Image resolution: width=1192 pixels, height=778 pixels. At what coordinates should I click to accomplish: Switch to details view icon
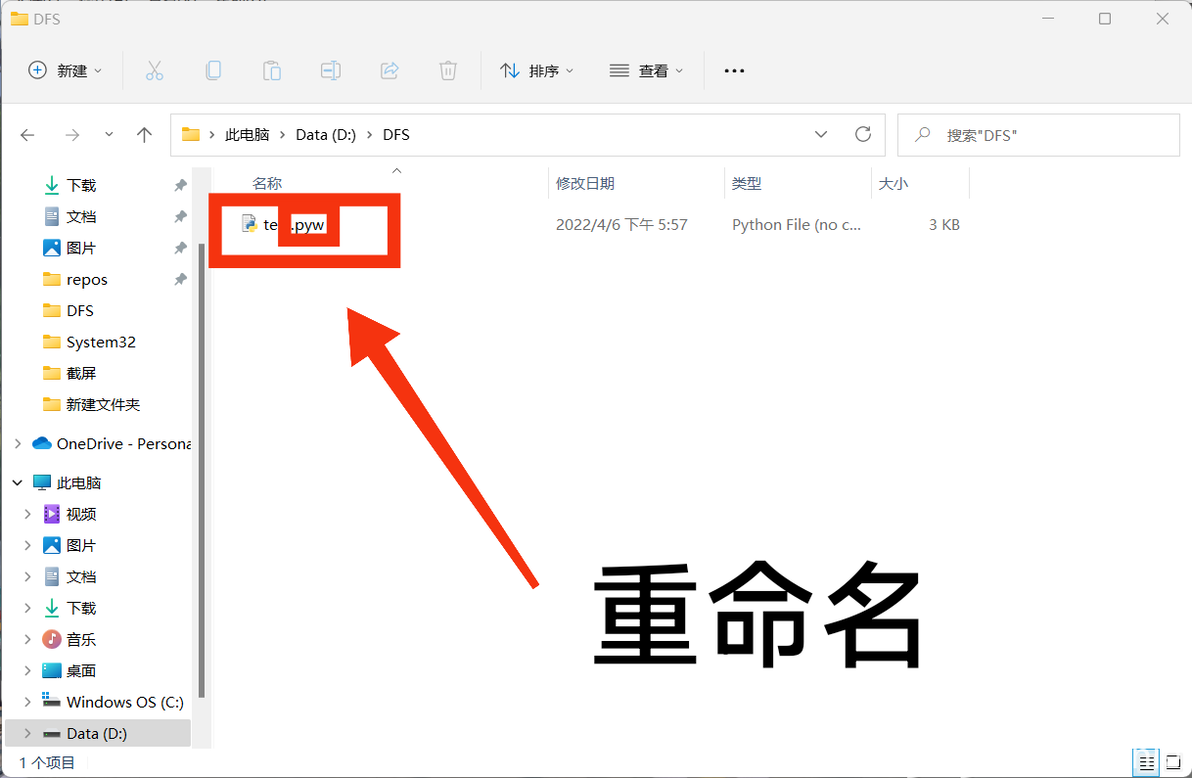tap(1146, 761)
